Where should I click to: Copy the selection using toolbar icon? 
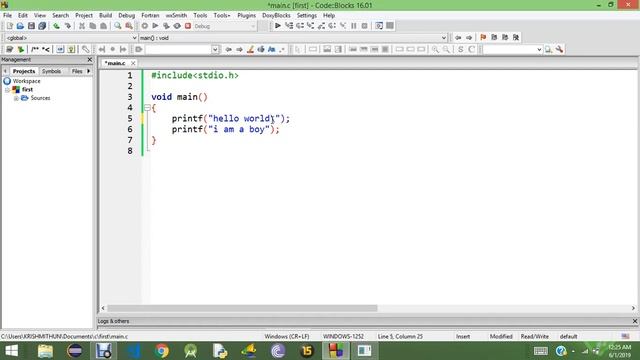pos(93,26)
